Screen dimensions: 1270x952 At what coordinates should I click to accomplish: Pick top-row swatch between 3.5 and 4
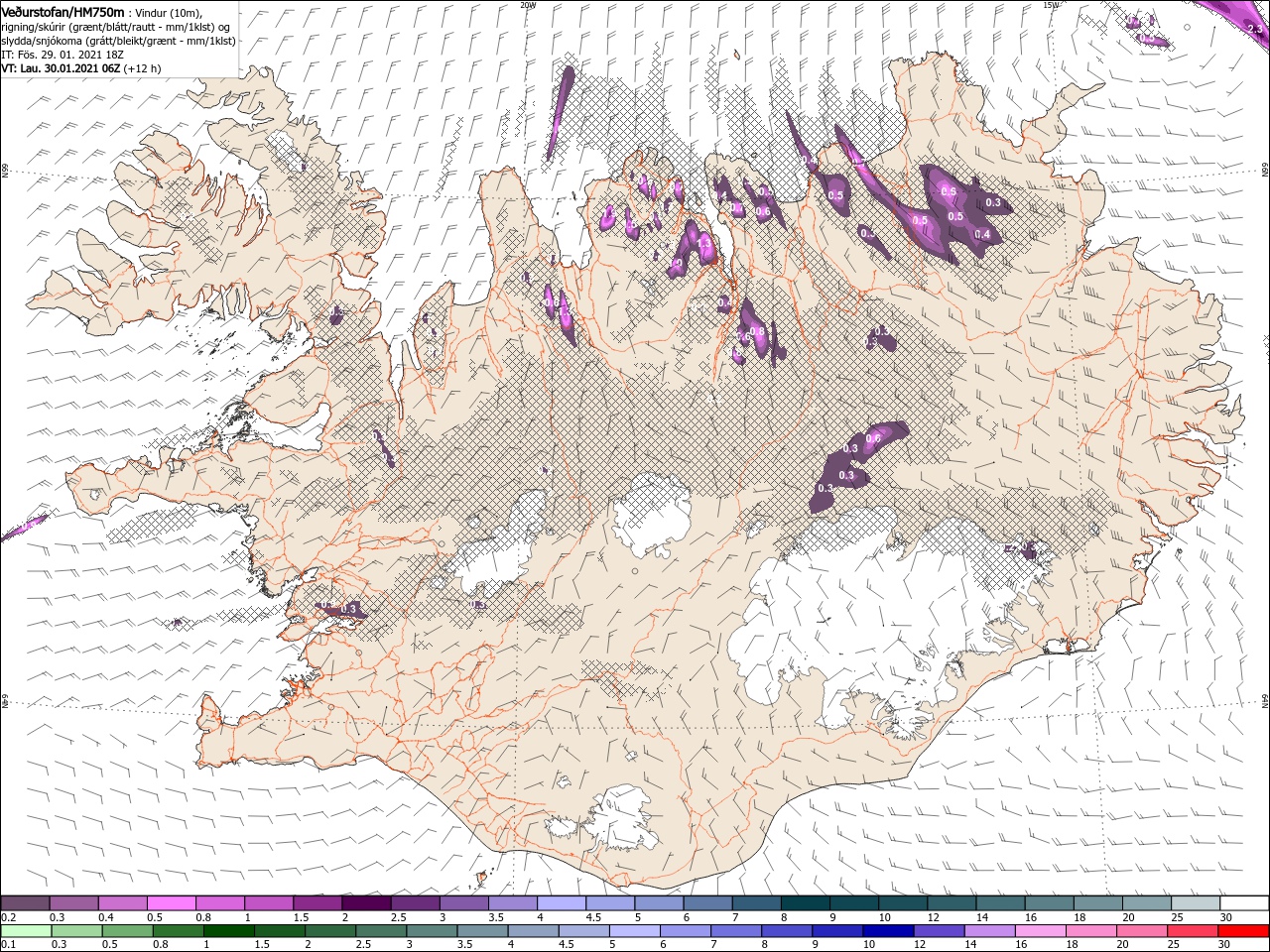coord(513,903)
